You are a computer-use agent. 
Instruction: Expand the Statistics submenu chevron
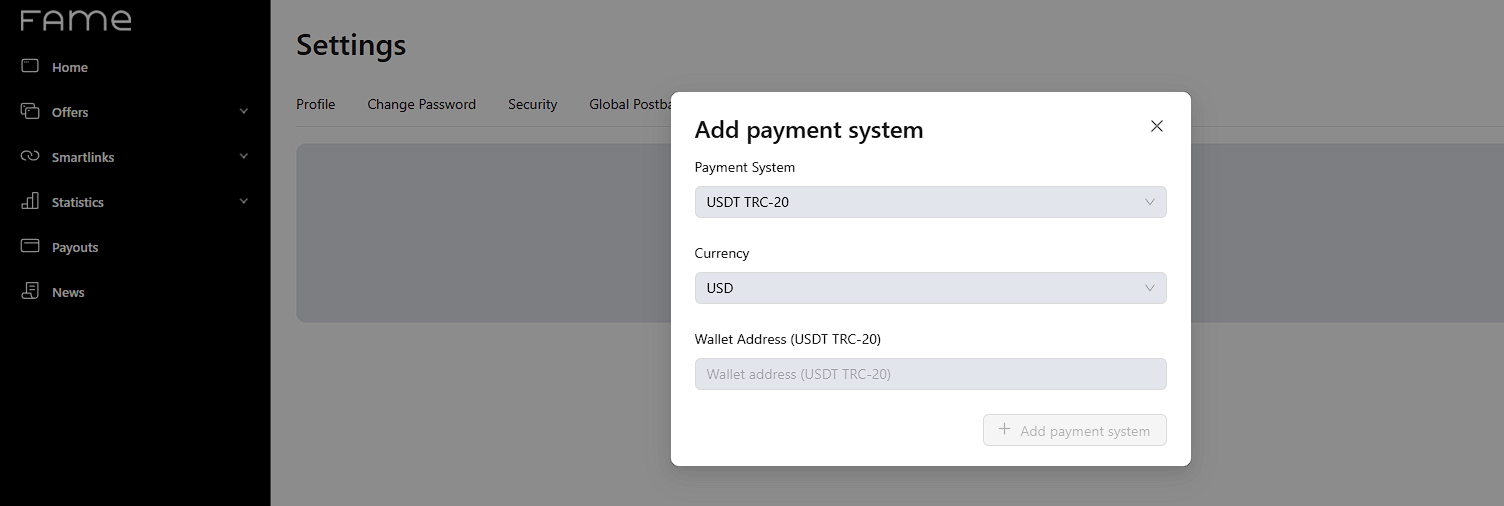tap(244, 202)
